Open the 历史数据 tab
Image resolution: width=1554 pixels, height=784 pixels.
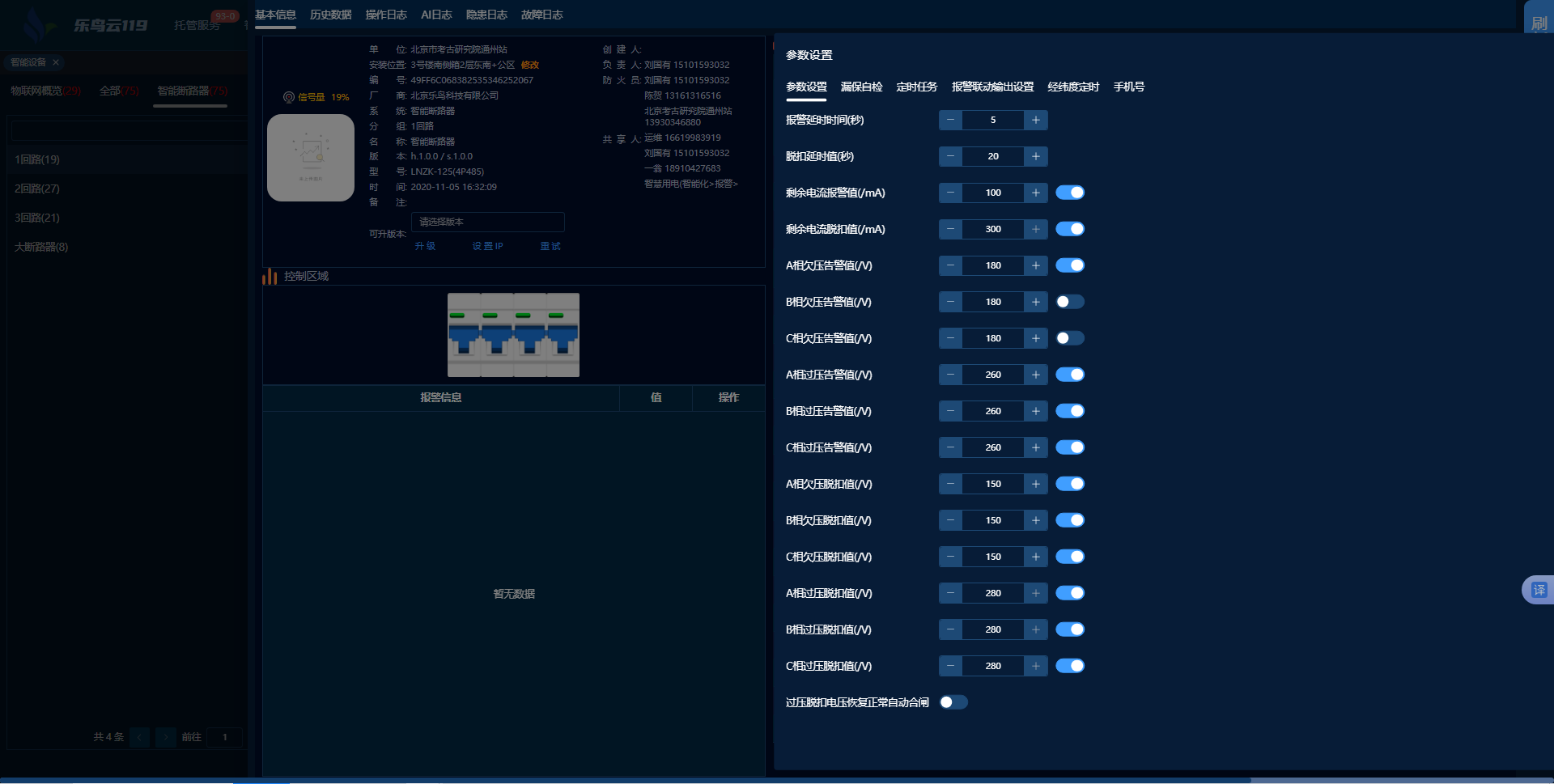[x=330, y=15]
